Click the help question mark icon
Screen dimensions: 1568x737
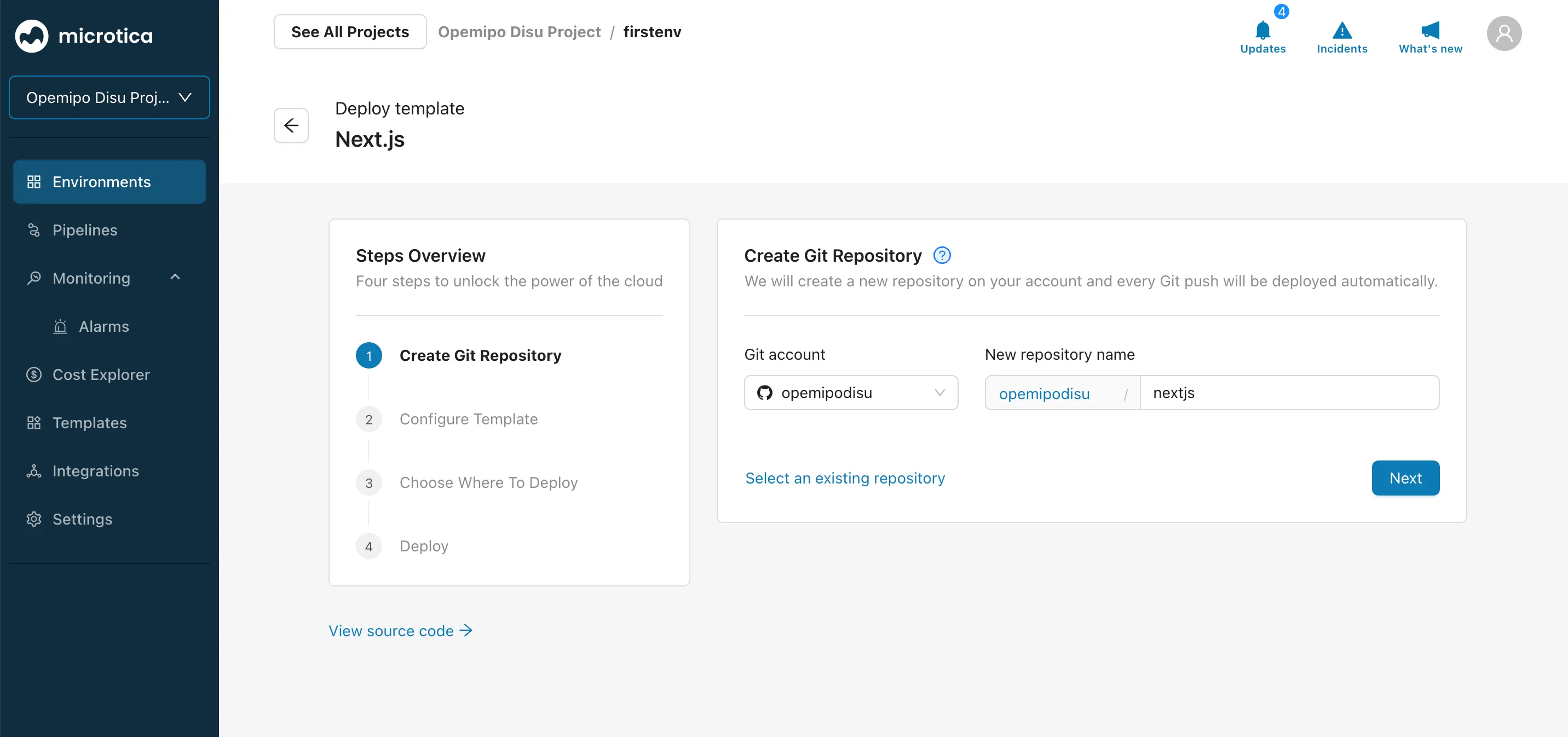[942, 256]
